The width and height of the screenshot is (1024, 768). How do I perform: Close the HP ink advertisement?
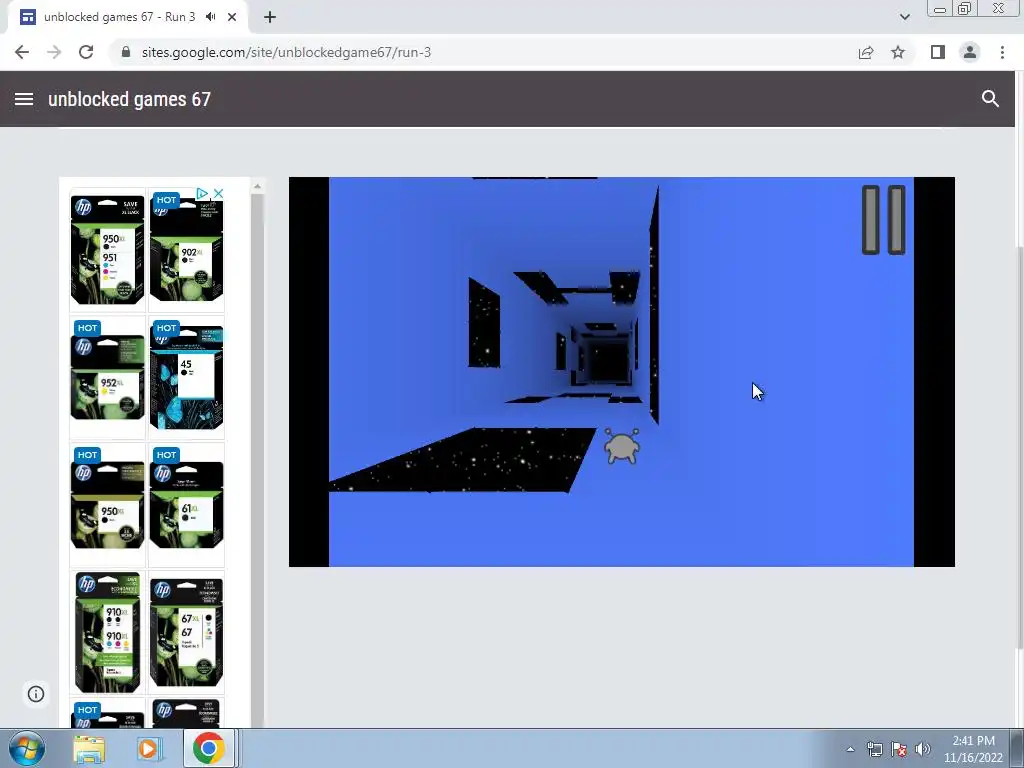coord(219,193)
